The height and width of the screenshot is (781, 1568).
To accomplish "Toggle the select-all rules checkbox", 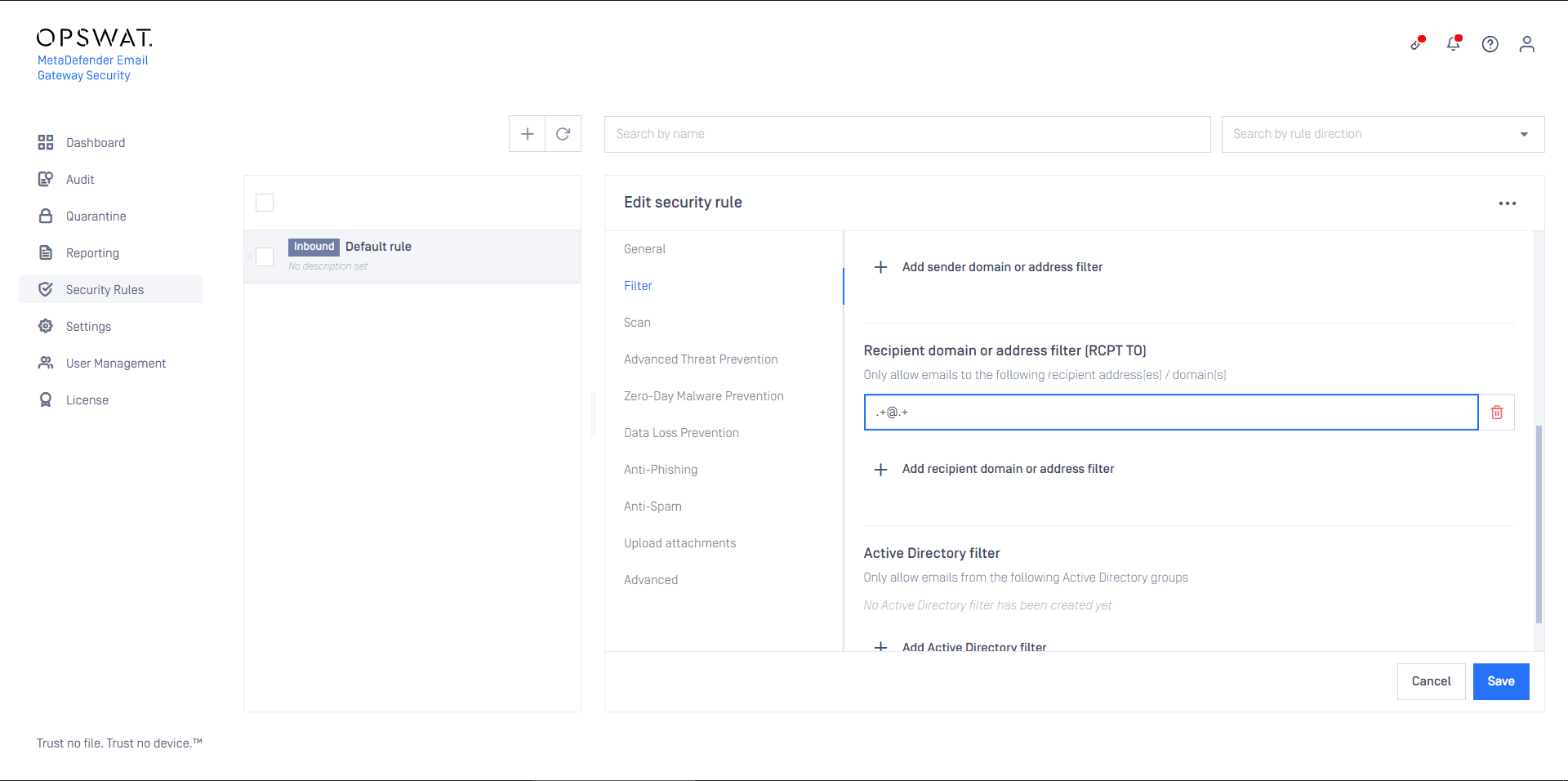I will point(265,203).
